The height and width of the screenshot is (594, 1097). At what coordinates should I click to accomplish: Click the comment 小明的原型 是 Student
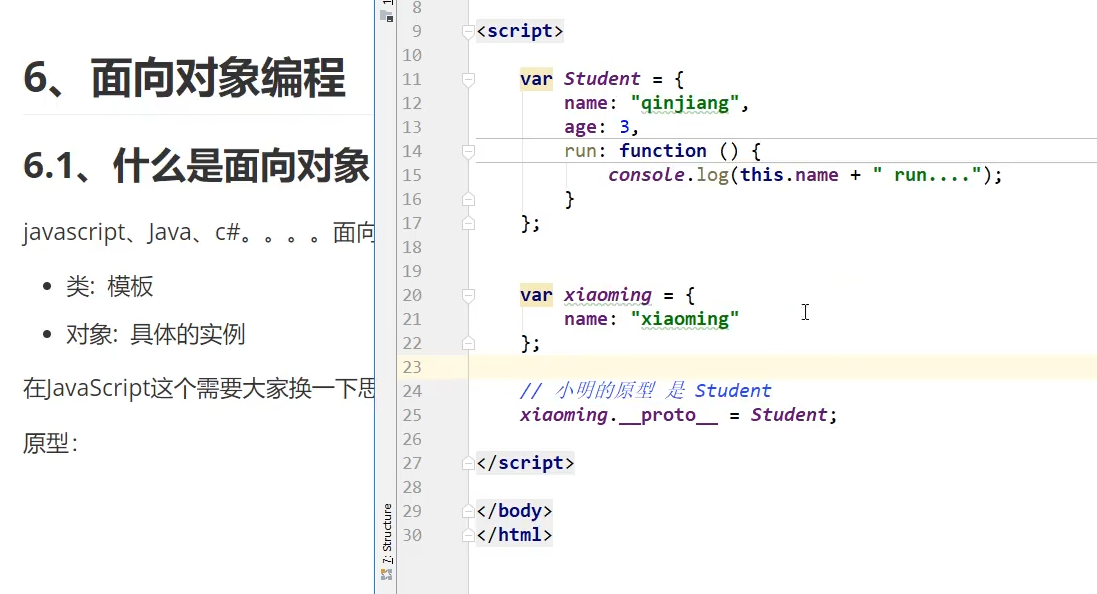[645, 391]
